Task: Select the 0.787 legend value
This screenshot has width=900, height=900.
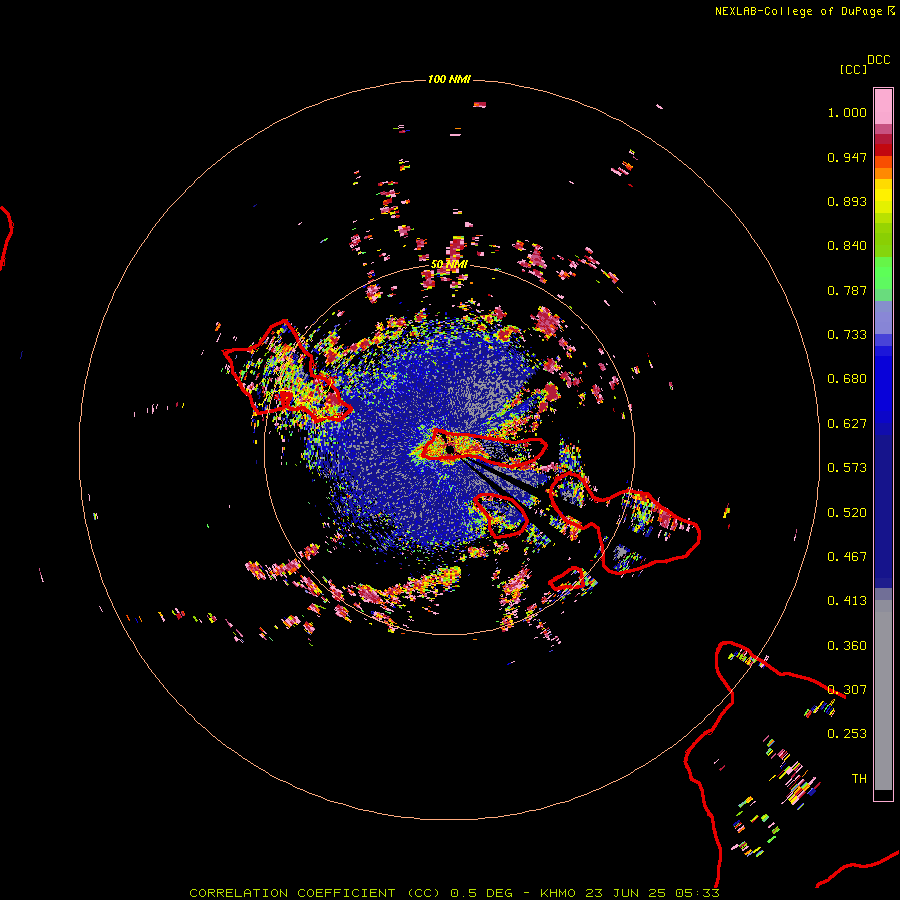Action: (x=847, y=290)
